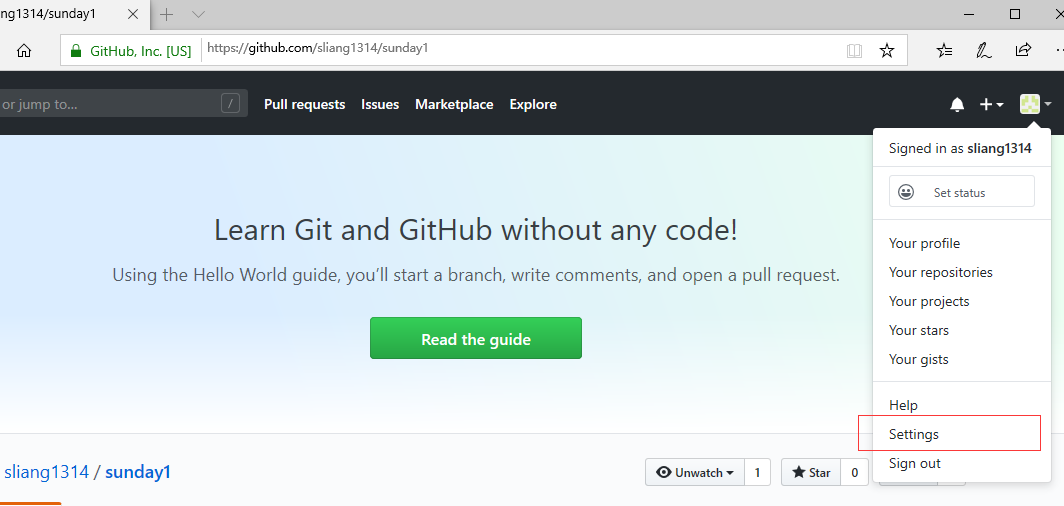Image resolution: width=1064 pixels, height=506 pixels.
Task: Open a new browser tab
Action: coord(166,14)
